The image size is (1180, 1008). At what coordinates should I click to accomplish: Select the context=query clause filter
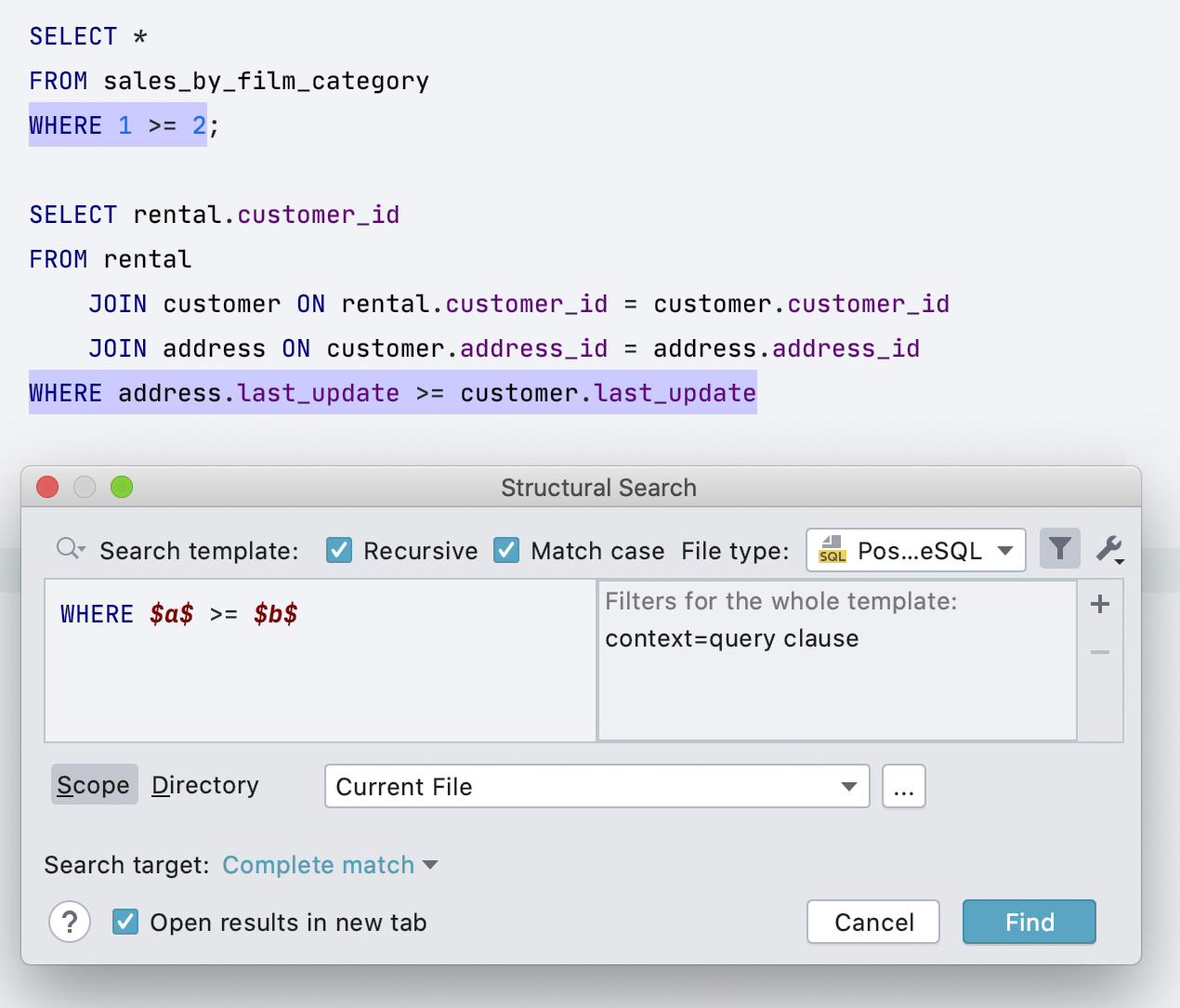pos(732,638)
